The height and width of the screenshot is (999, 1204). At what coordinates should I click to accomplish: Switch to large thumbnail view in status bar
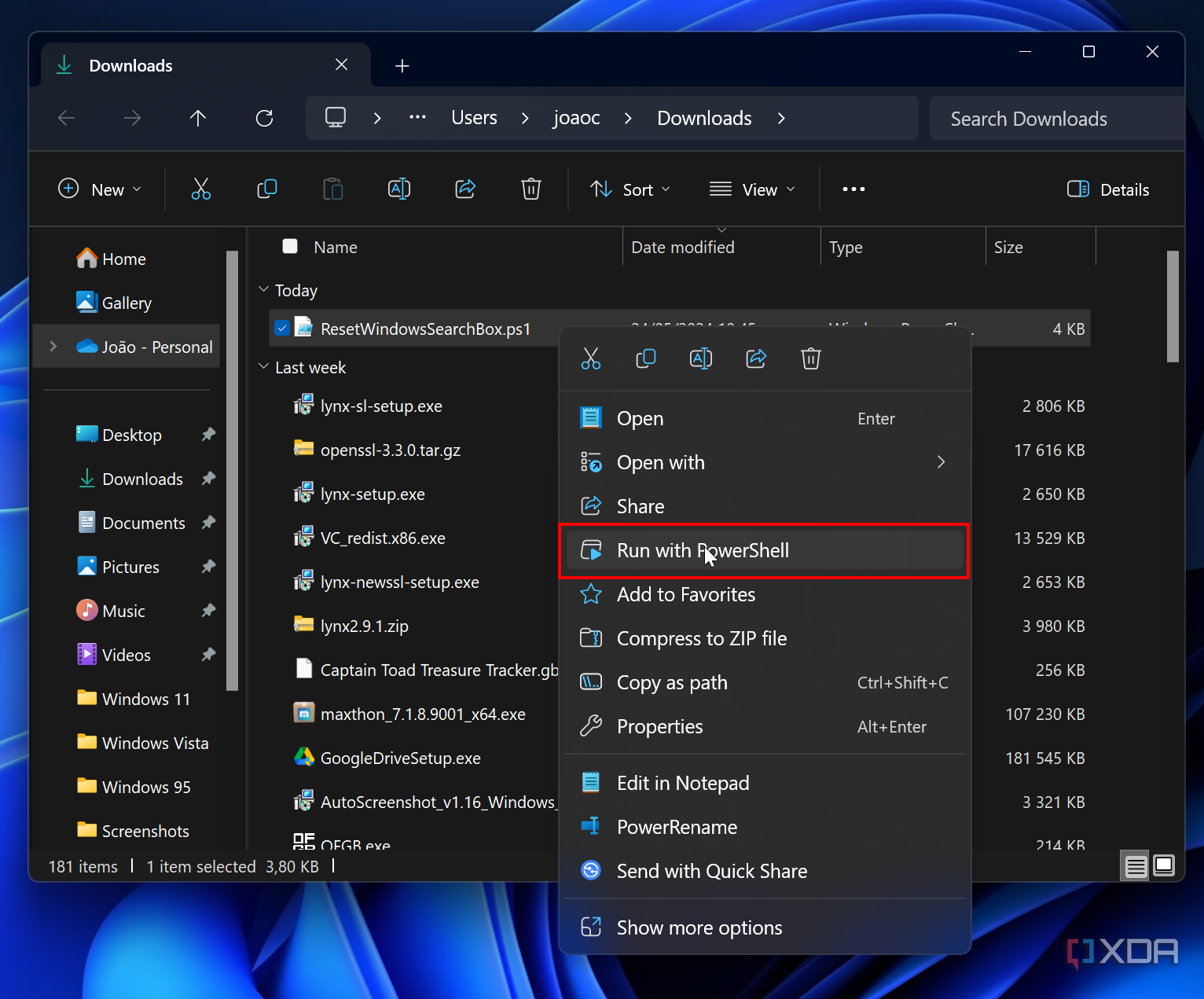click(x=1164, y=865)
